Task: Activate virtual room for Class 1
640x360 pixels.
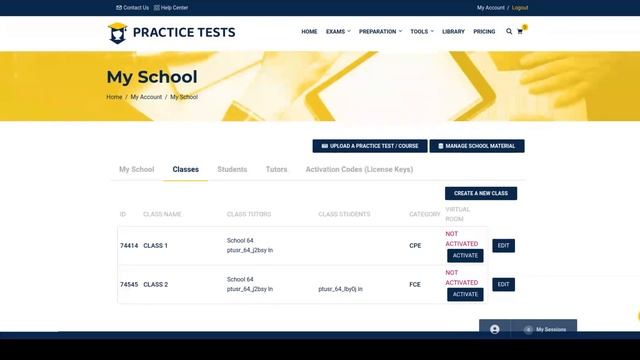Action: click(x=465, y=256)
